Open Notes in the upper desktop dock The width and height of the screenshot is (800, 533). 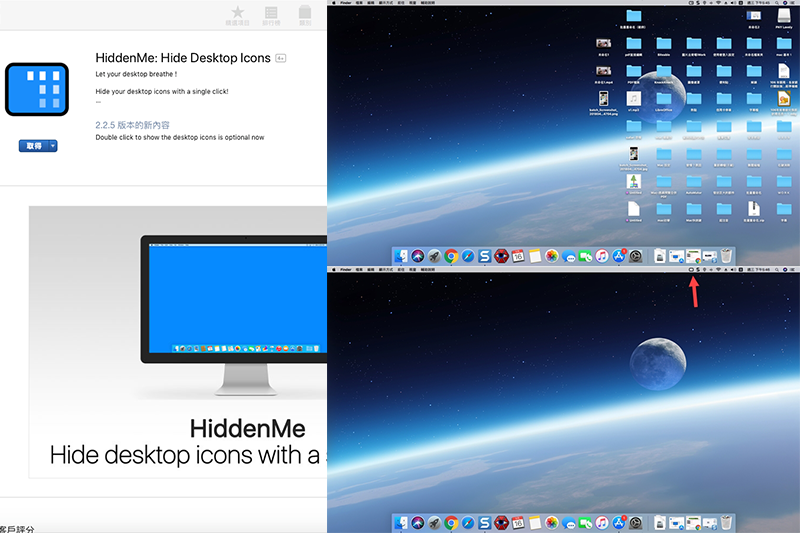(x=535, y=256)
